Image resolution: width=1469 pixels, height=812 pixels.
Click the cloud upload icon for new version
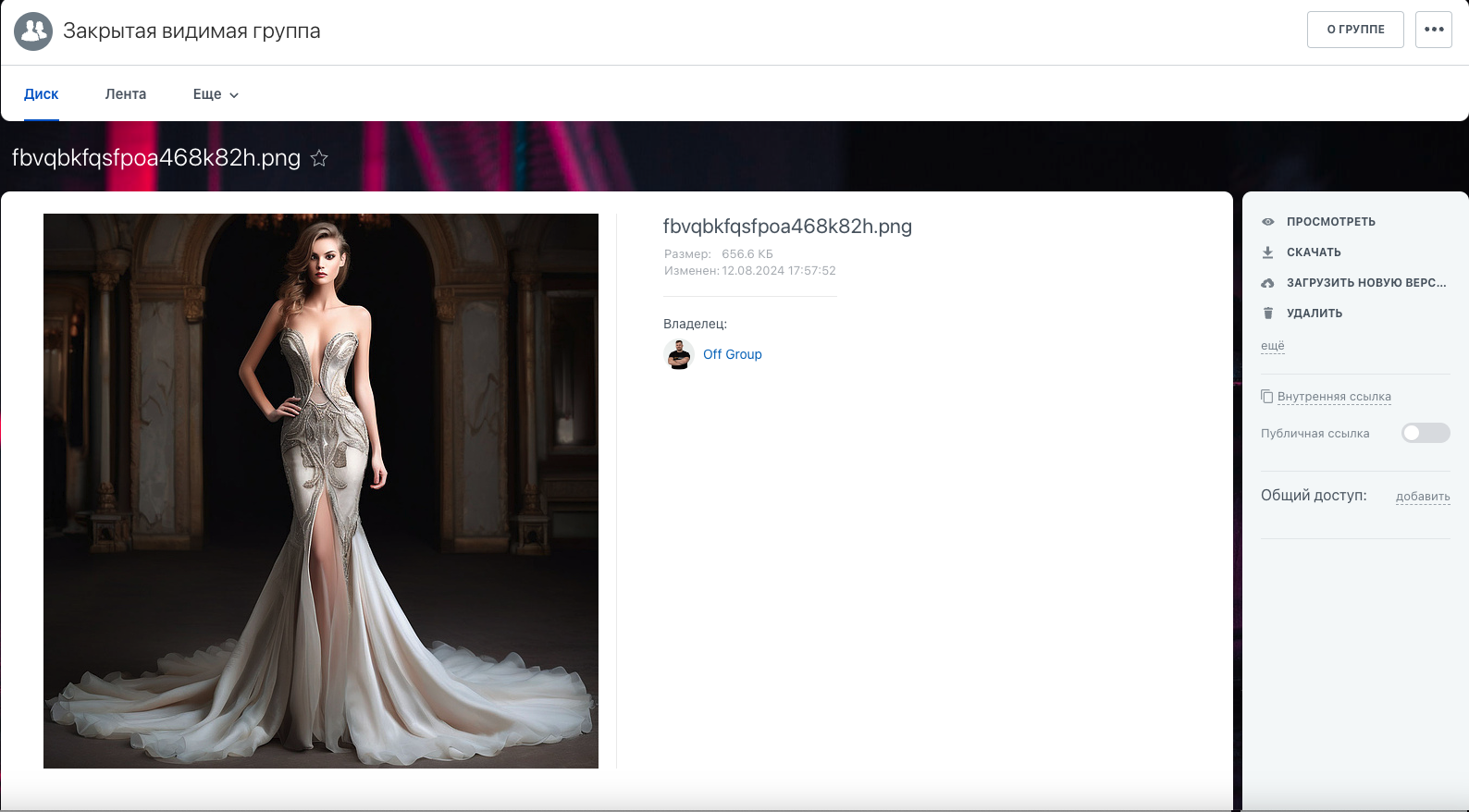click(x=1268, y=283)
